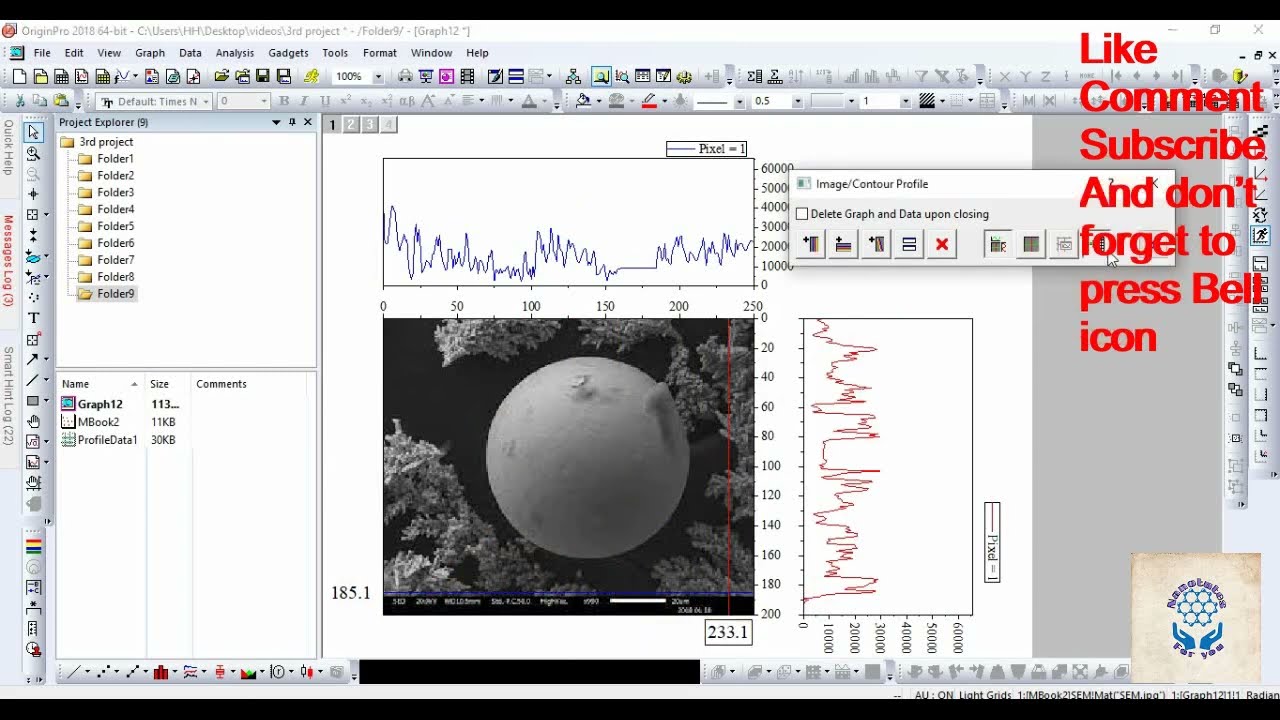Toggle Underline formatting button
Screen dimensions: 1280x720
tap(325, 101)
